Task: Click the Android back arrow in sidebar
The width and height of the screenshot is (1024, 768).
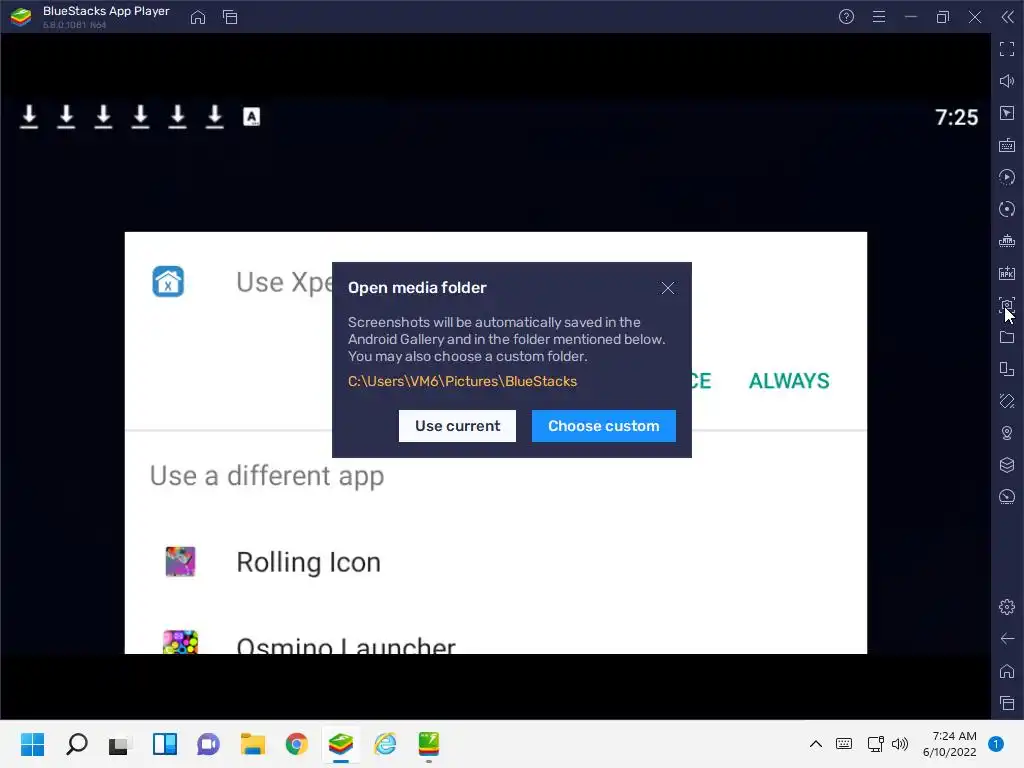Action: [x=1007, y=639]
